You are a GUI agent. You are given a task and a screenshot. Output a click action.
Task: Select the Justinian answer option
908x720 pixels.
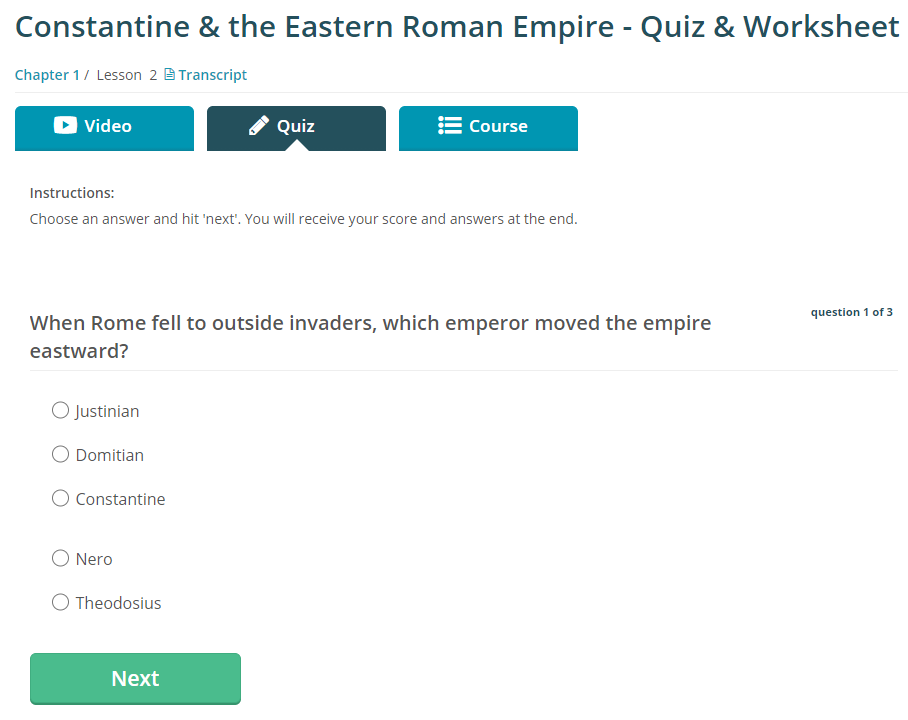click(x=61, y=410)
